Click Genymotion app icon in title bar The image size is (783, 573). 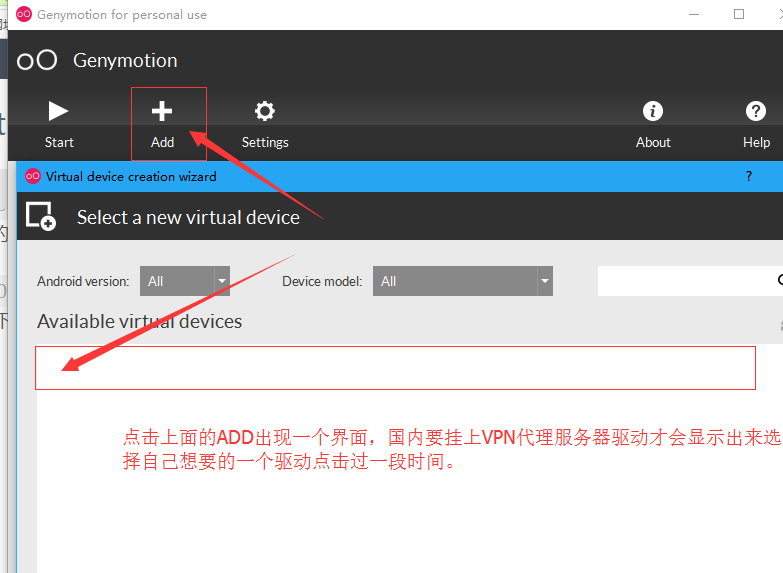(x=24, y=14)
